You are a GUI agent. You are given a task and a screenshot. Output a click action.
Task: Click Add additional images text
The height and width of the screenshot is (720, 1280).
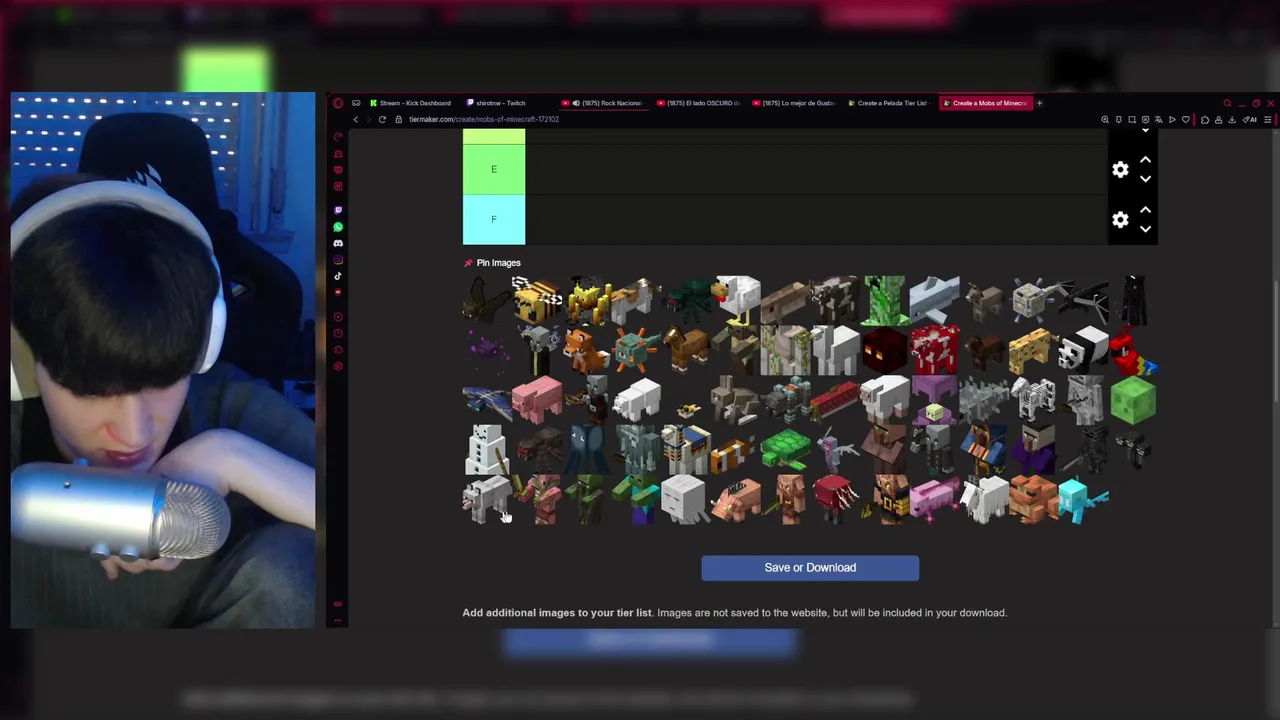tap(557, 613)
